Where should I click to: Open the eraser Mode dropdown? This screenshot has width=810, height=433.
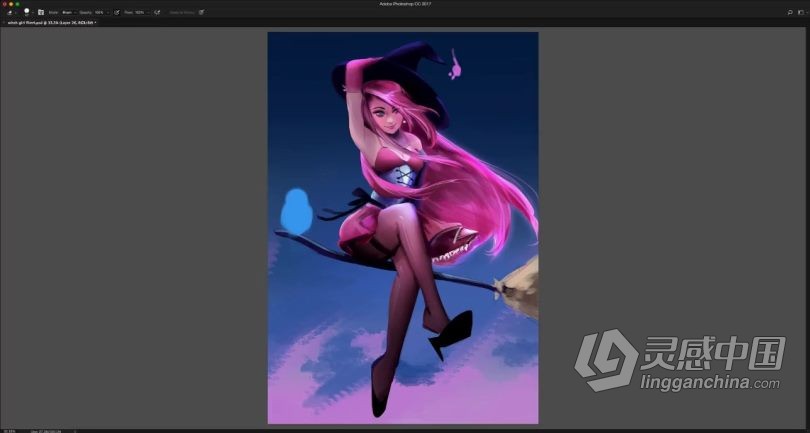[x=69, y=12]
